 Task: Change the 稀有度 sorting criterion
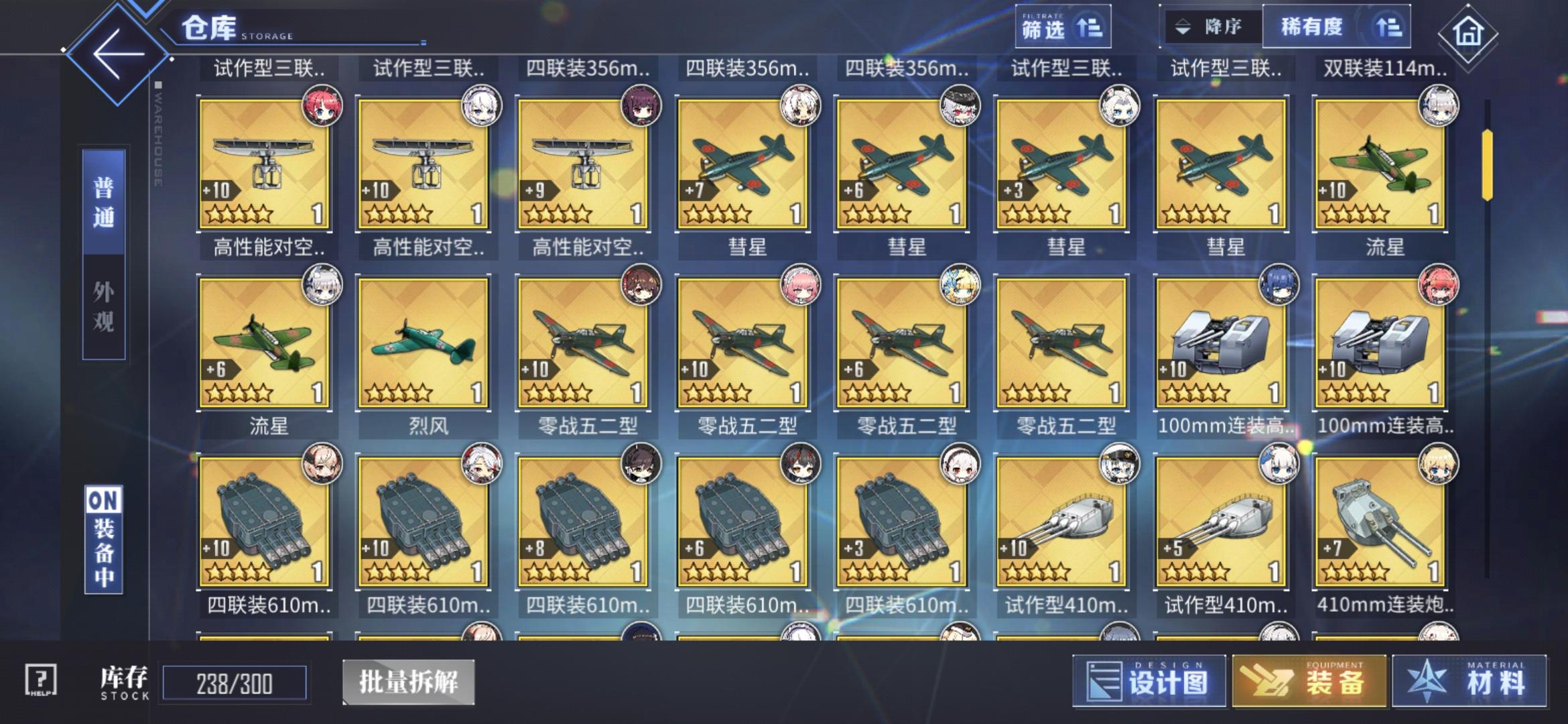[1336, 27]
